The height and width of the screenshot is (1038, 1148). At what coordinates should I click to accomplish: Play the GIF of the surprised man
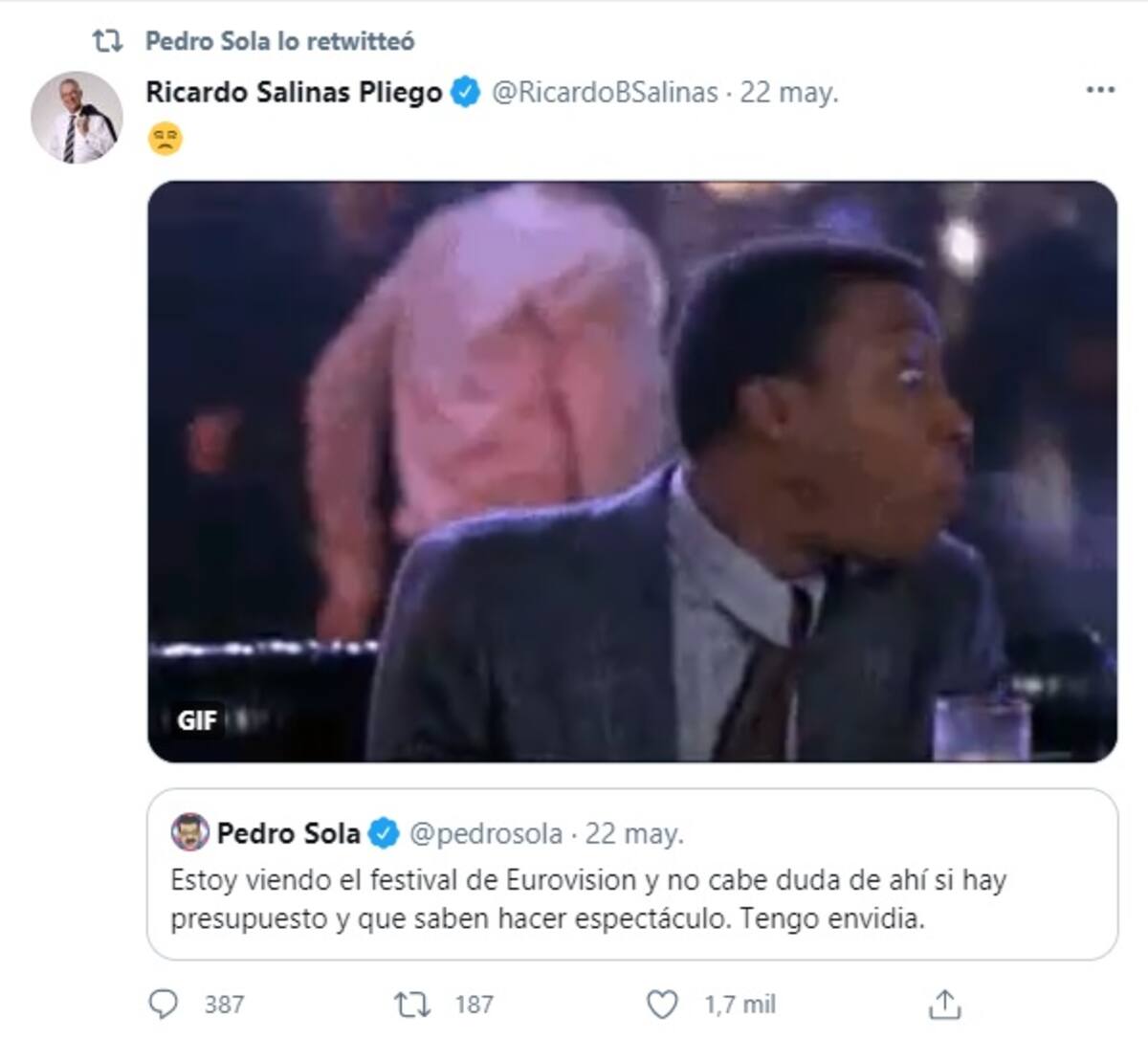pos(632,472)
